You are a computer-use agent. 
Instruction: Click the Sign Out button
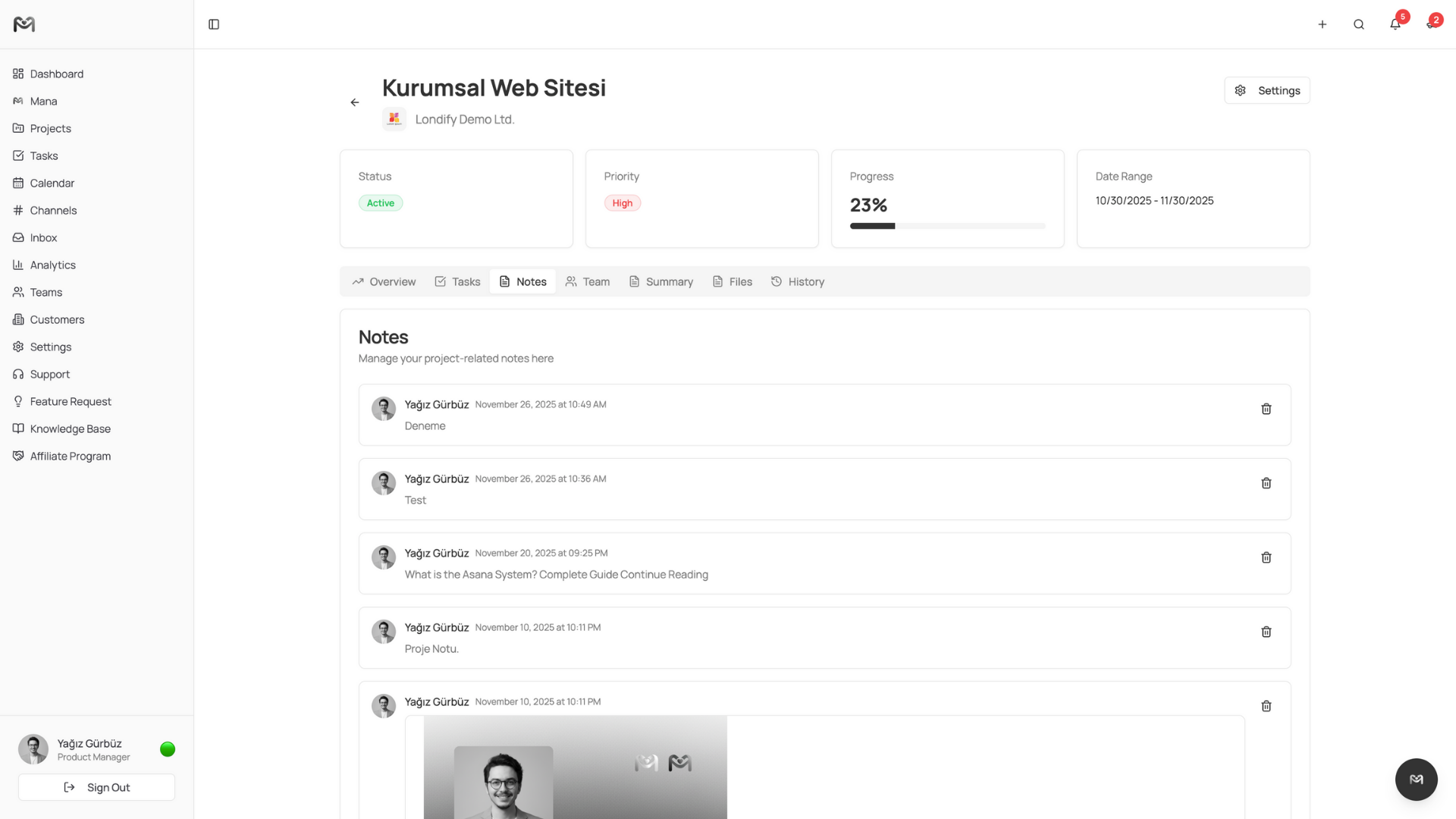pyautogui.click(x=96, y=787)
